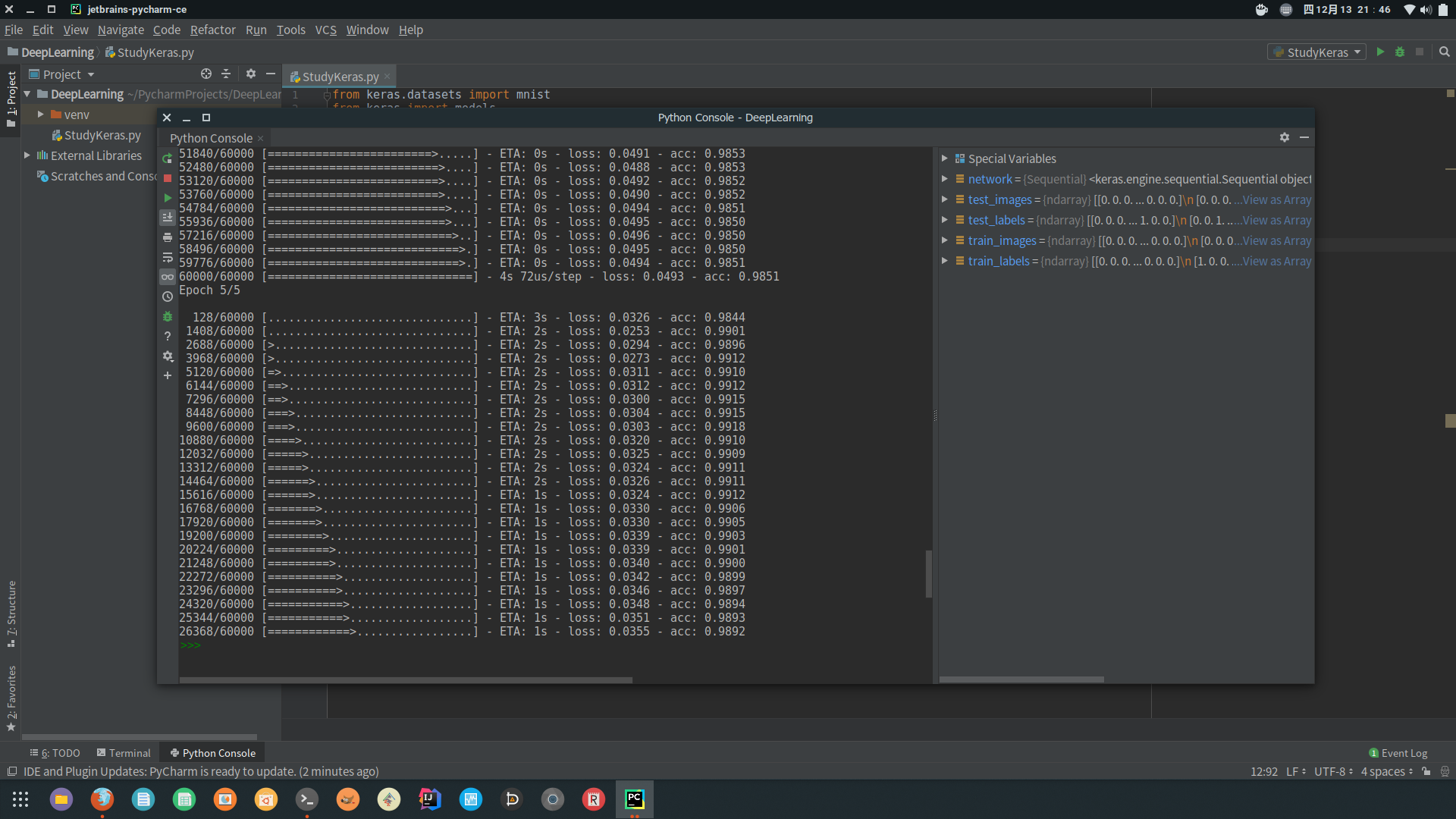Run StudyKeras configuration
Image resolution: width=1456 pixels, height=819 pixels.
click(x=1380, y=52)
